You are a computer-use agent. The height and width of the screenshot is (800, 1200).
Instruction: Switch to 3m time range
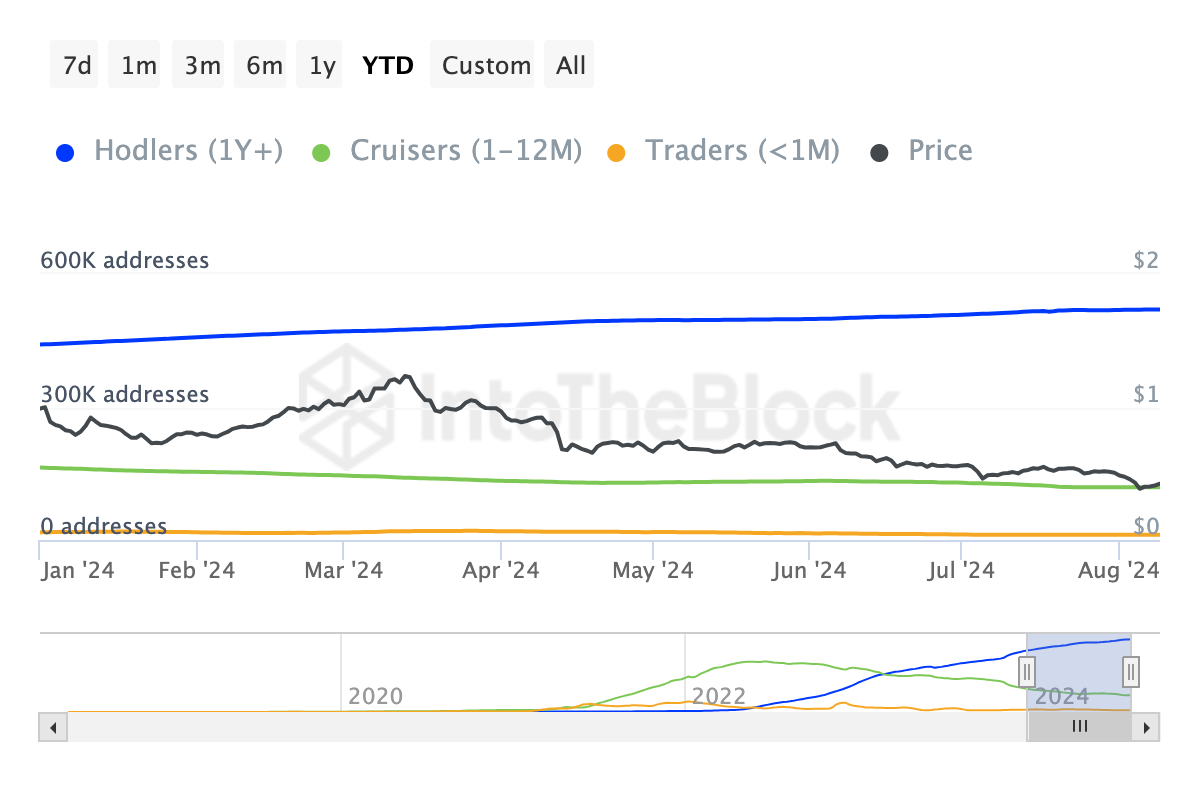[202, 66]
